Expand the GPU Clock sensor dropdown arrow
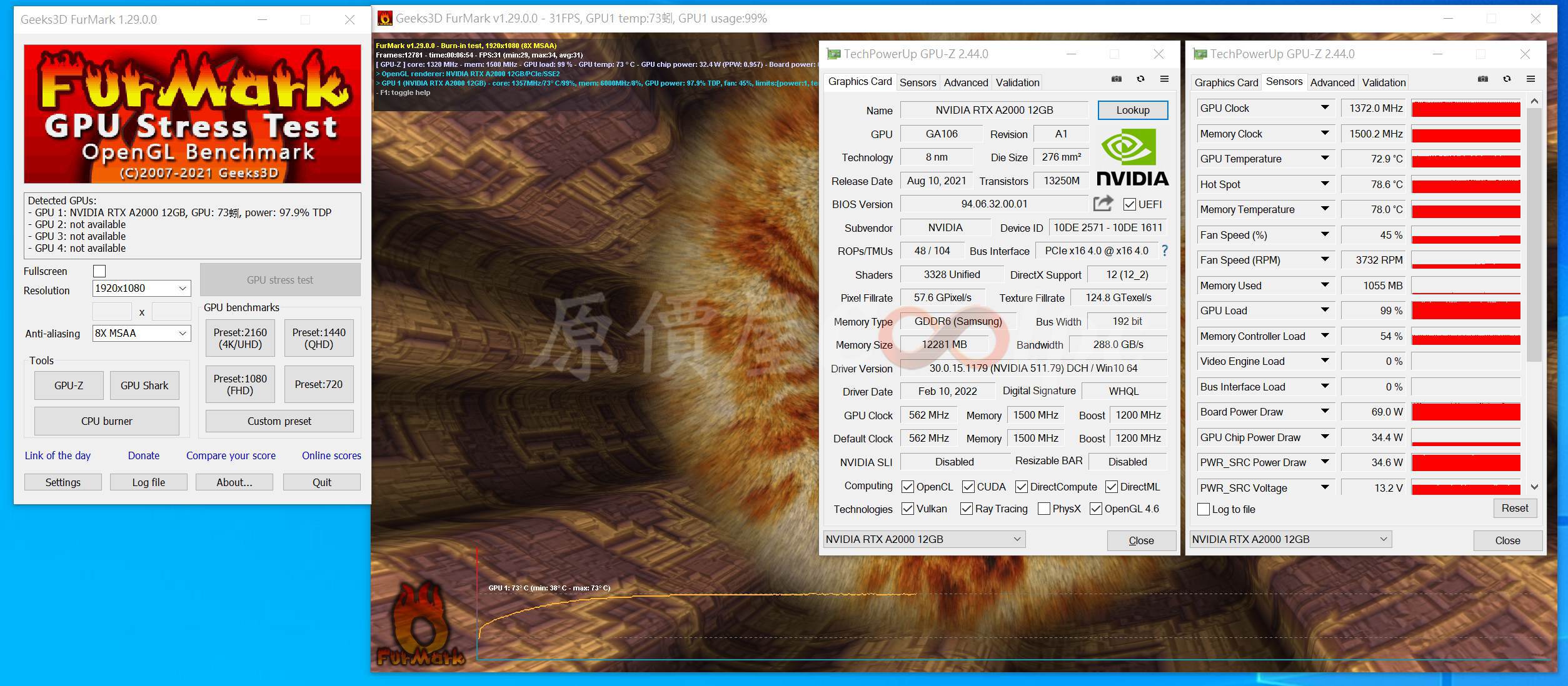The width and height of the screenshot is (1568, 686). click(1324, 107)
